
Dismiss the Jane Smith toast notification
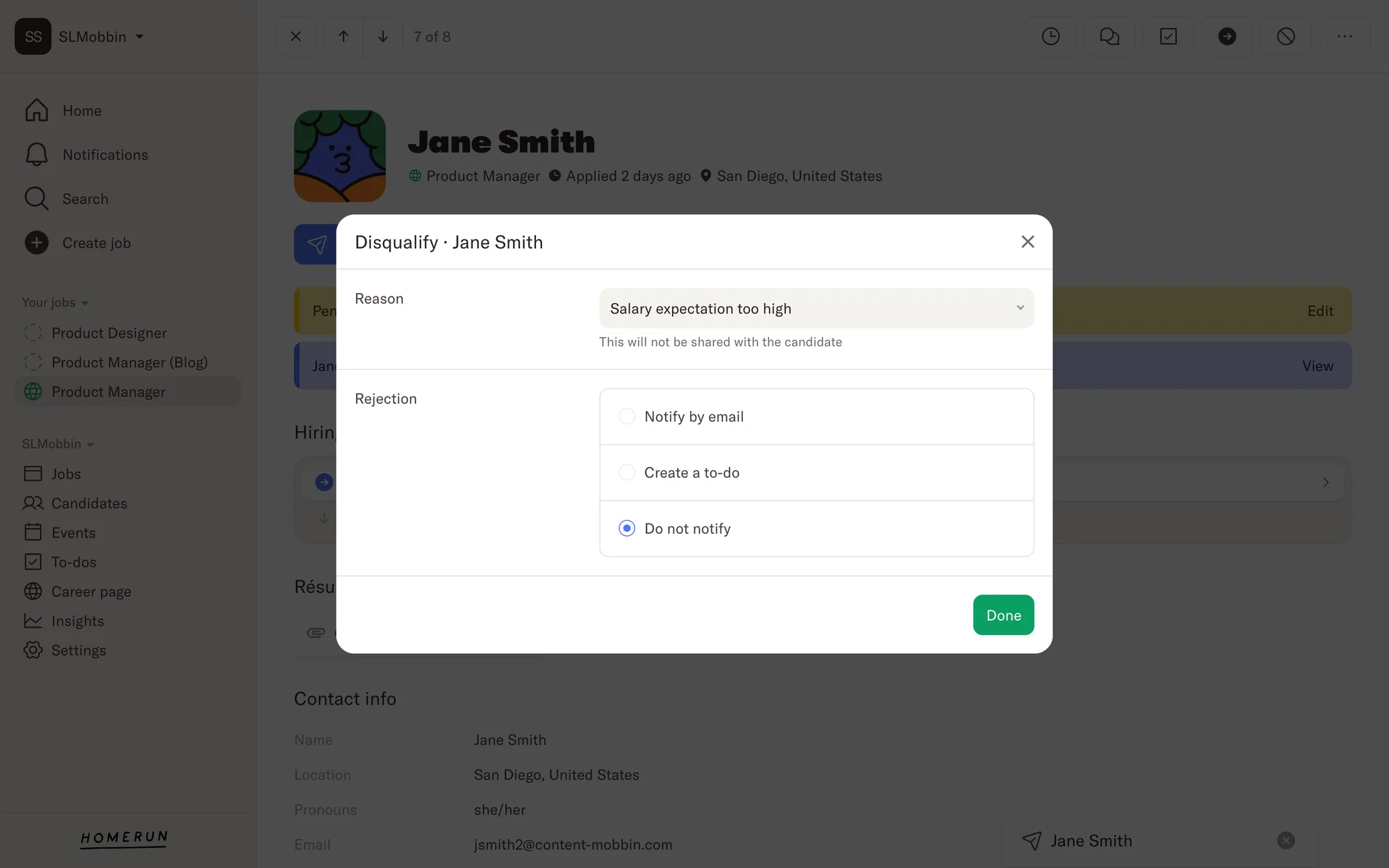[1286, 841]
